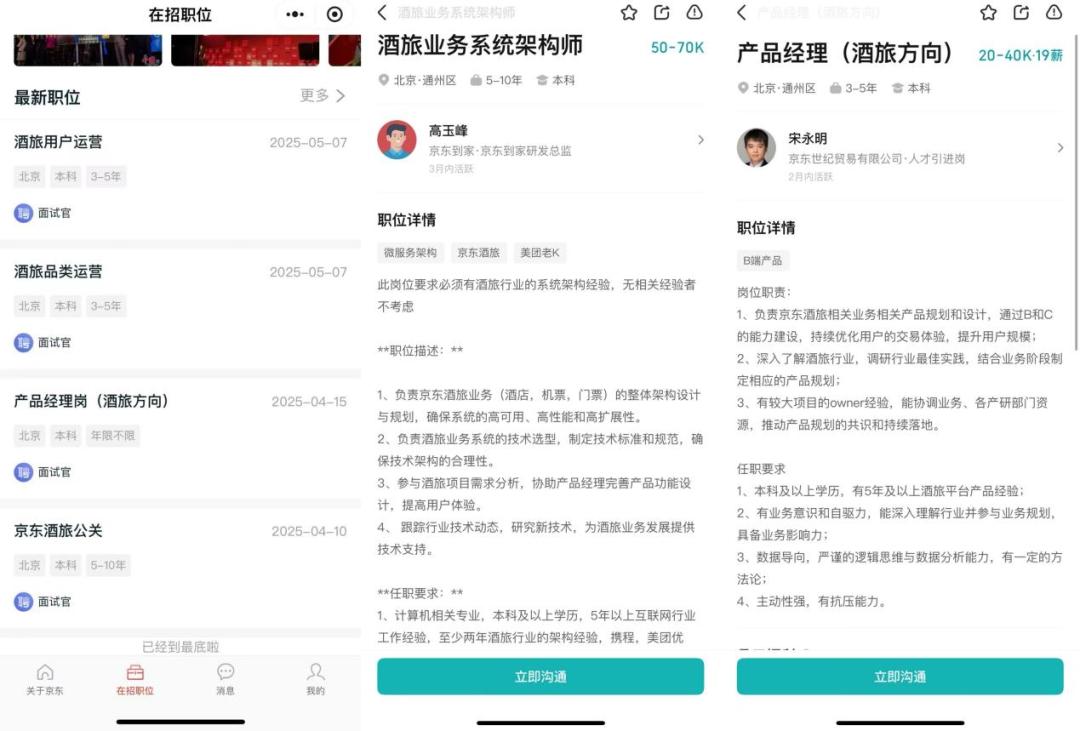Open the first banner photo thumbnail
The image size is (1080, 731).
88,50
